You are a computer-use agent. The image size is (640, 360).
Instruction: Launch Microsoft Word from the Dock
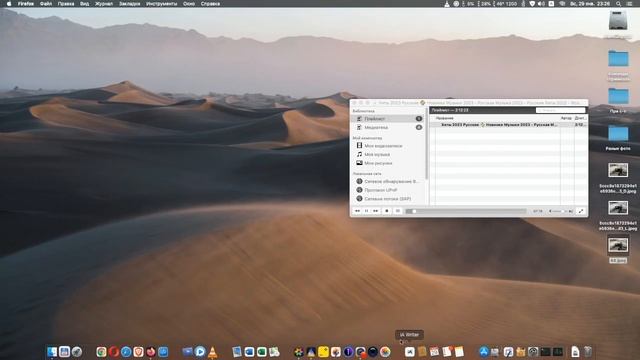(249, 351)
